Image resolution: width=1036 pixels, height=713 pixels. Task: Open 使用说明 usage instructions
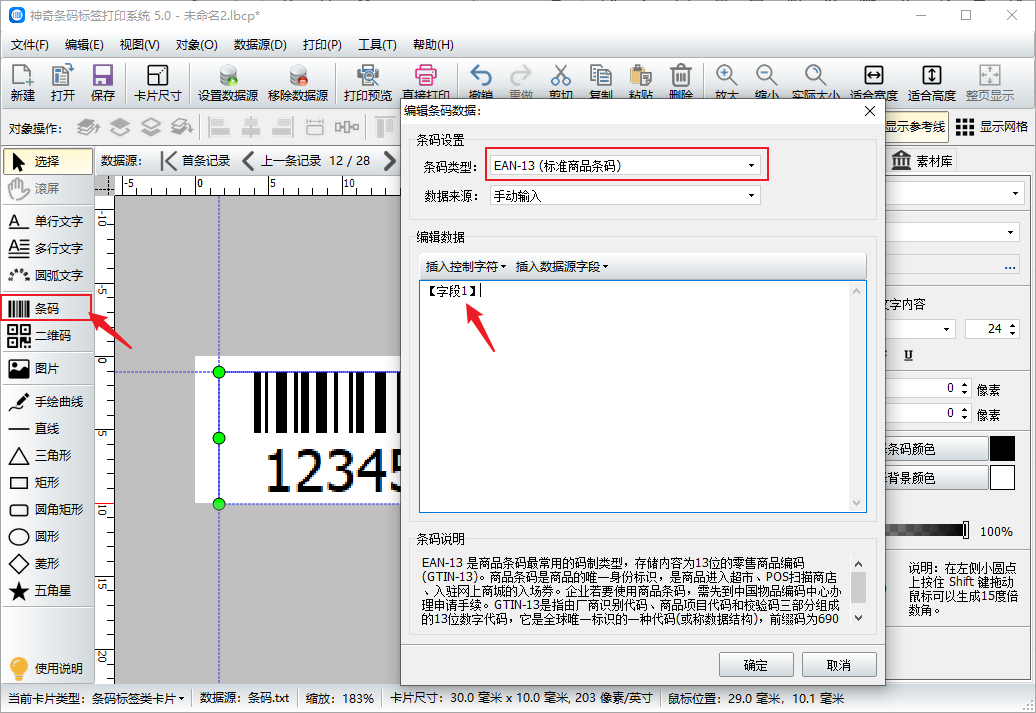point(46,668)
